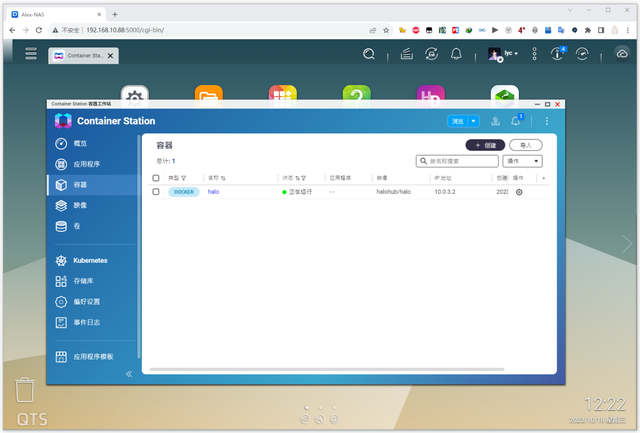Screen dimensions: 640x433
Task: Open the 浏览 dropdown arrow in header
Action: tap(474, 121)
